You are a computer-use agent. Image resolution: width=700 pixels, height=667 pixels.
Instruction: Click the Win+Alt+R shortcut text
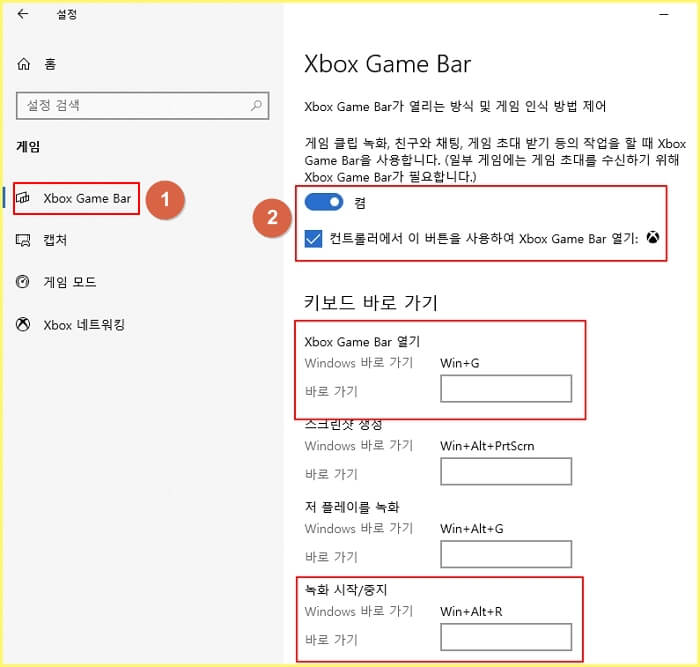pos(471,611)
